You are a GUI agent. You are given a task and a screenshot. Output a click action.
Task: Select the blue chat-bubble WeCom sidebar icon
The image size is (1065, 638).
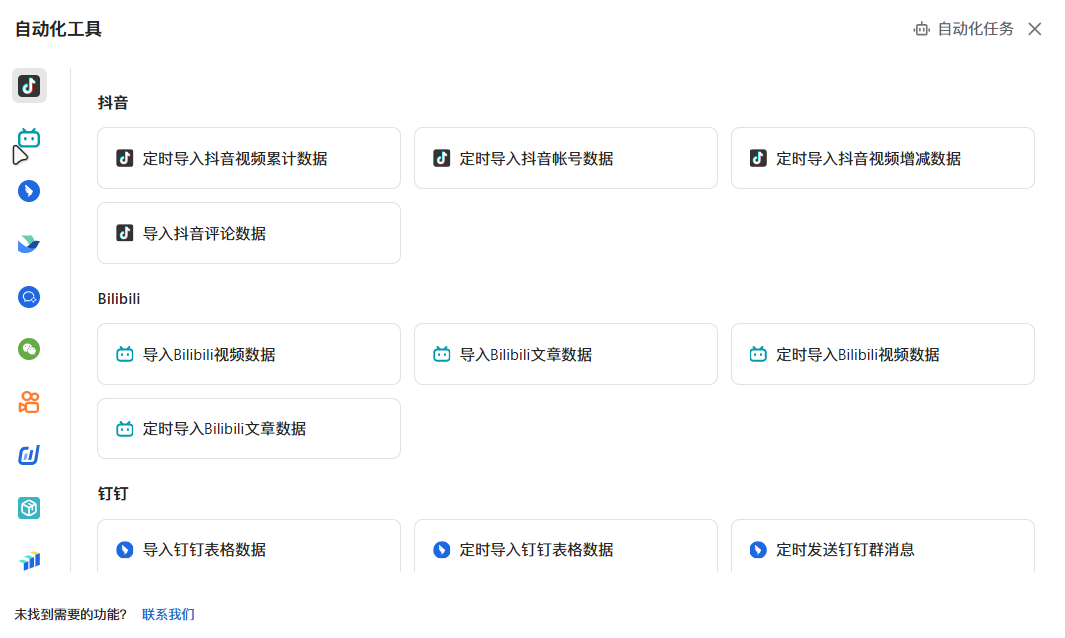point(29,297)
